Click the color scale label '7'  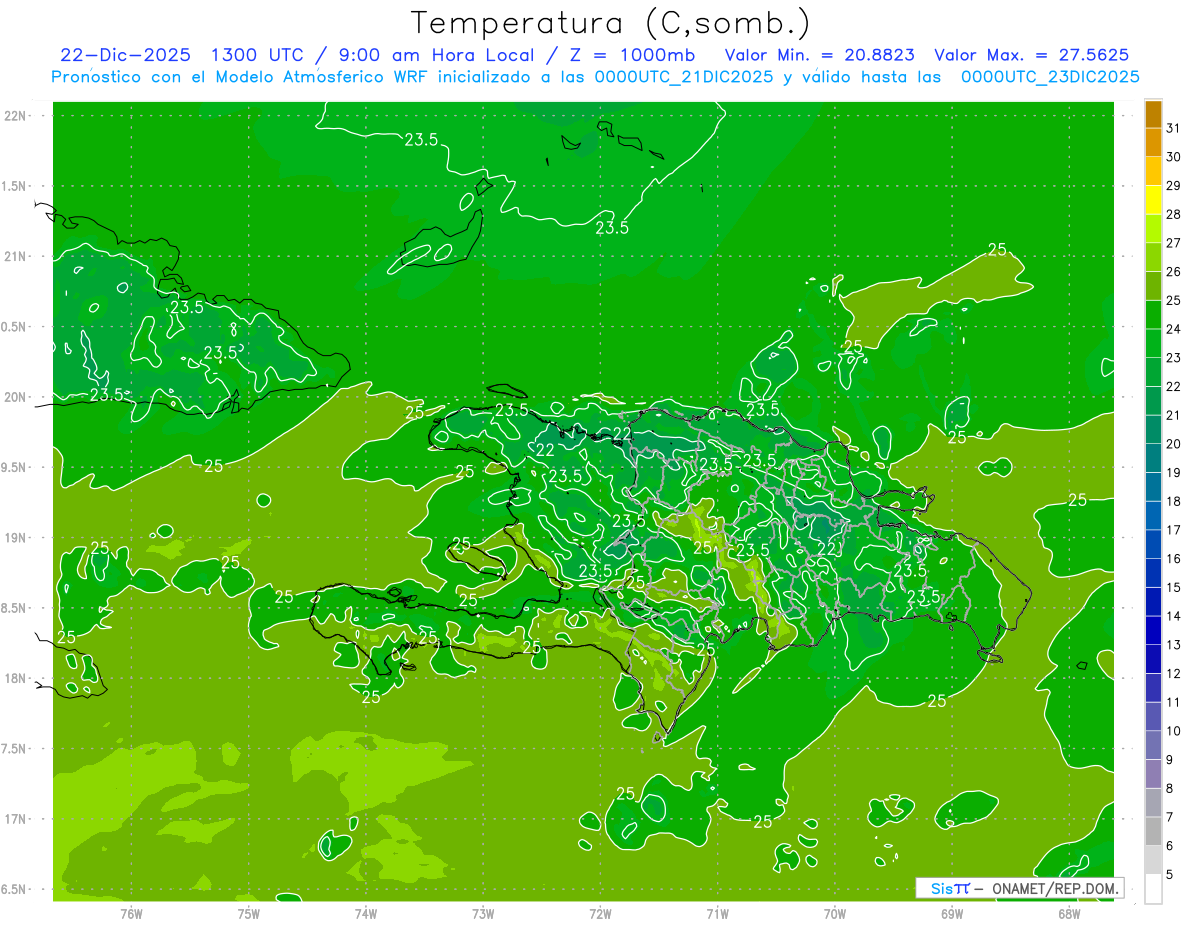pos(1170,817)
